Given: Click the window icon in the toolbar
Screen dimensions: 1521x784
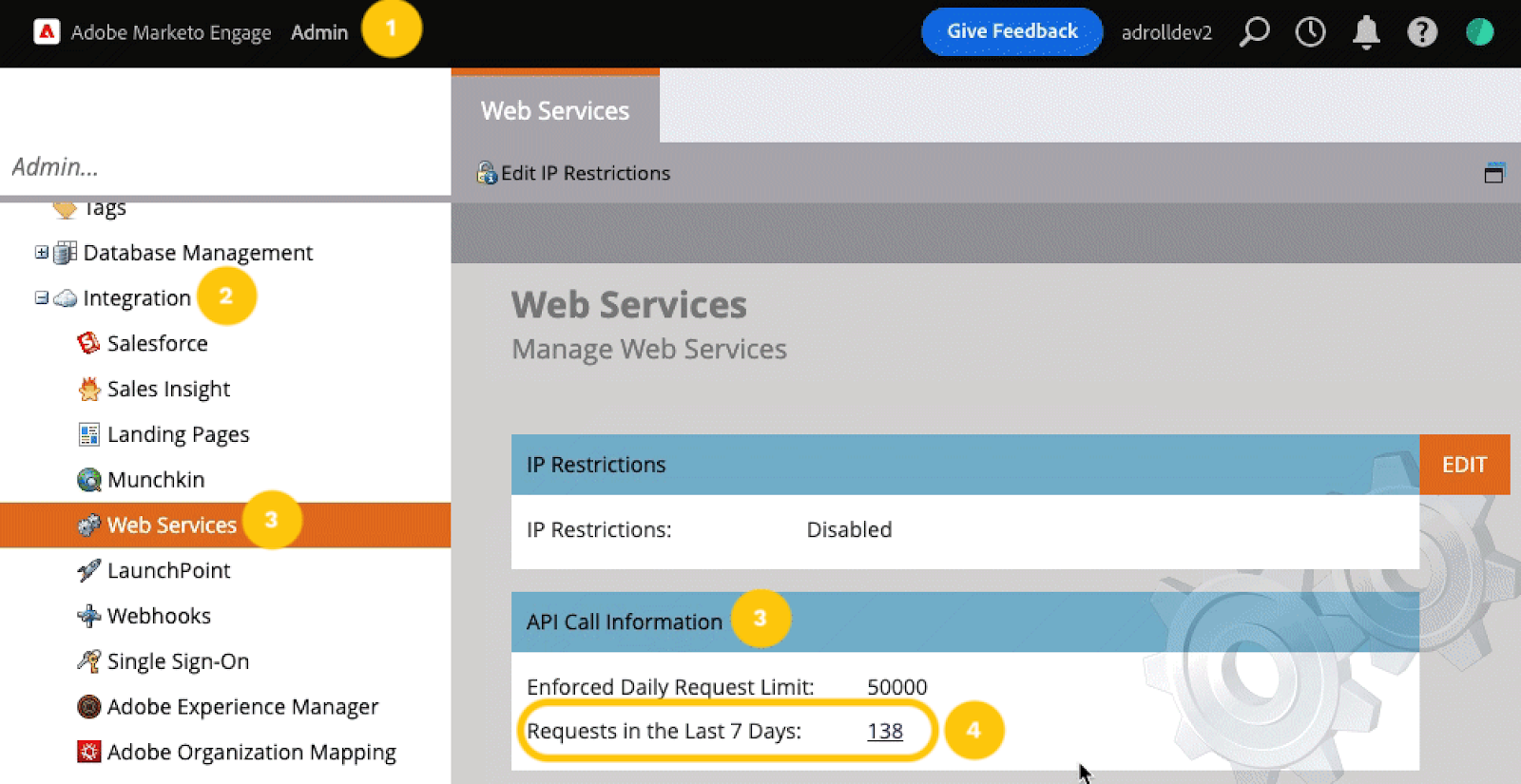Looking at the screenshot, I should [x=1493, y=173].
